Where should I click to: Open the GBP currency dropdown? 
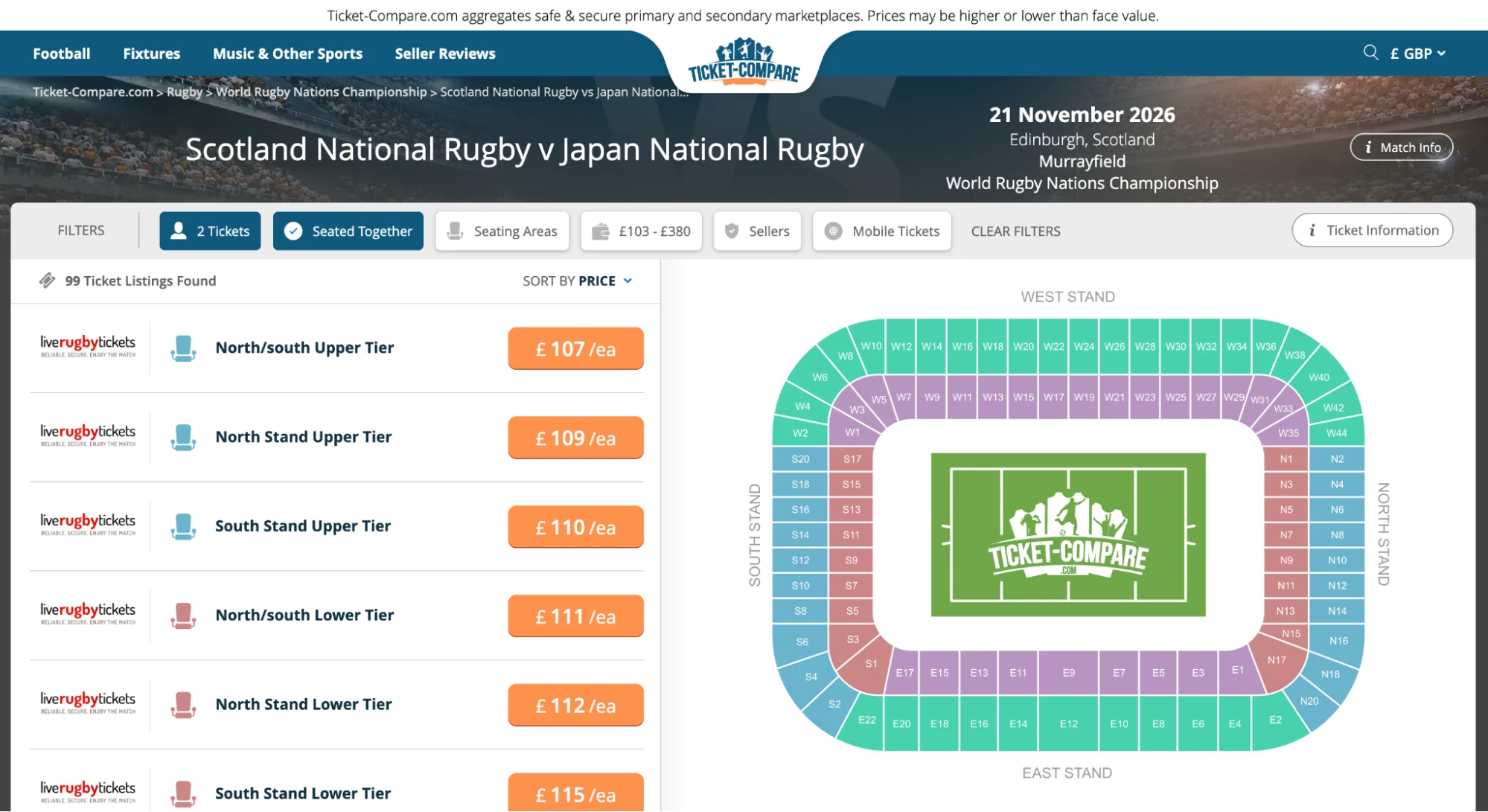click(x=1417, y=53)
